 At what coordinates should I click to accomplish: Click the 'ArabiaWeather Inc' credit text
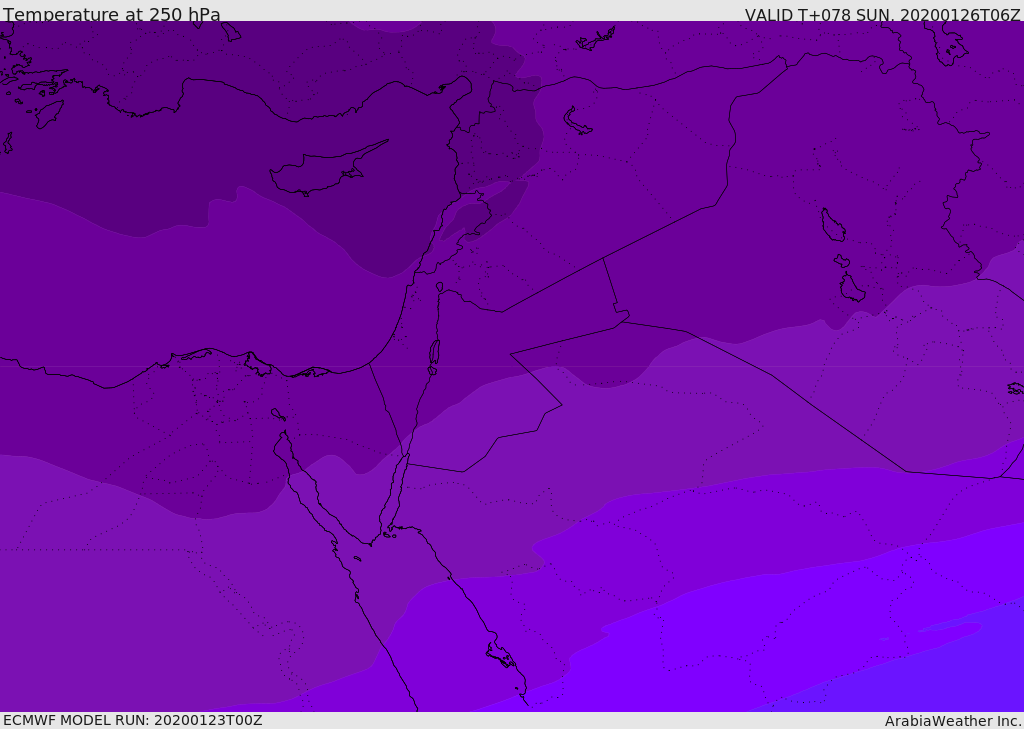click(952, 721)
